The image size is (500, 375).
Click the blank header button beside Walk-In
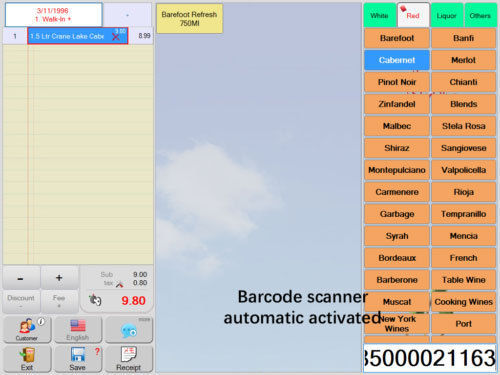coord(127,15)
